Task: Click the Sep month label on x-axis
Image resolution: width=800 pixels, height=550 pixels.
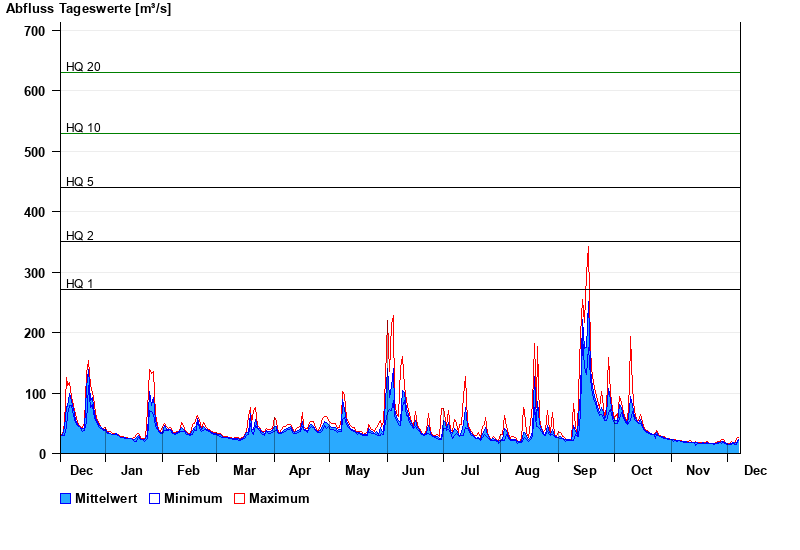Action: click(x=585, y=470)
